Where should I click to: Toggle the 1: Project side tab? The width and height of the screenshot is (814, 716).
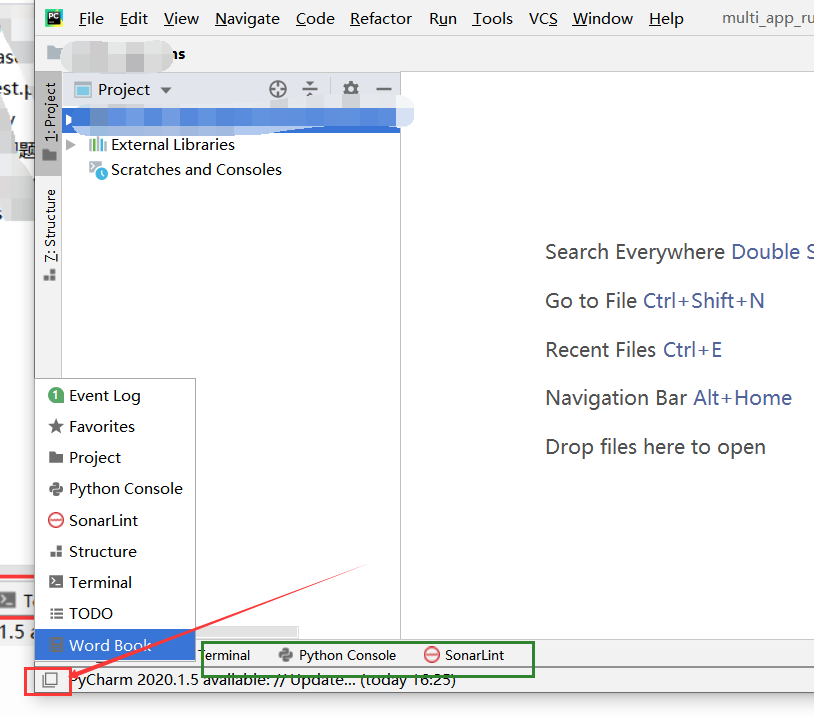tap(49, 123)
